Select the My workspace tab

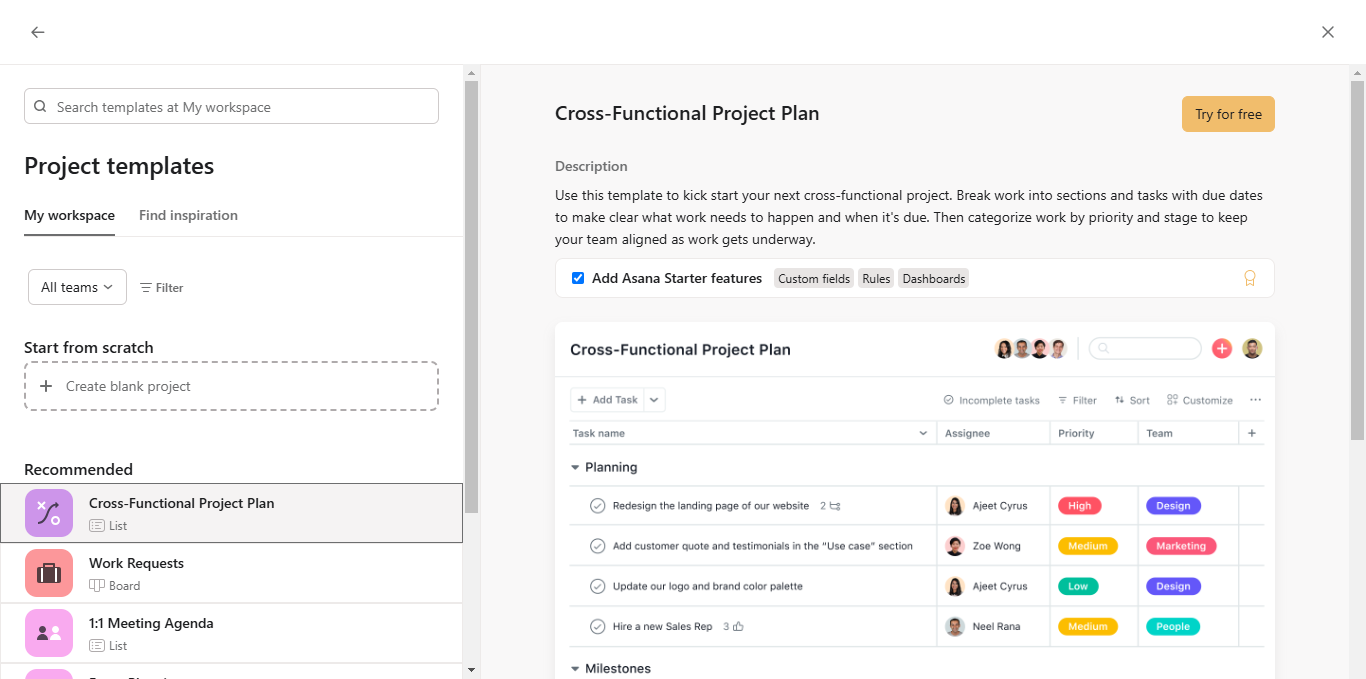[69, 215]
